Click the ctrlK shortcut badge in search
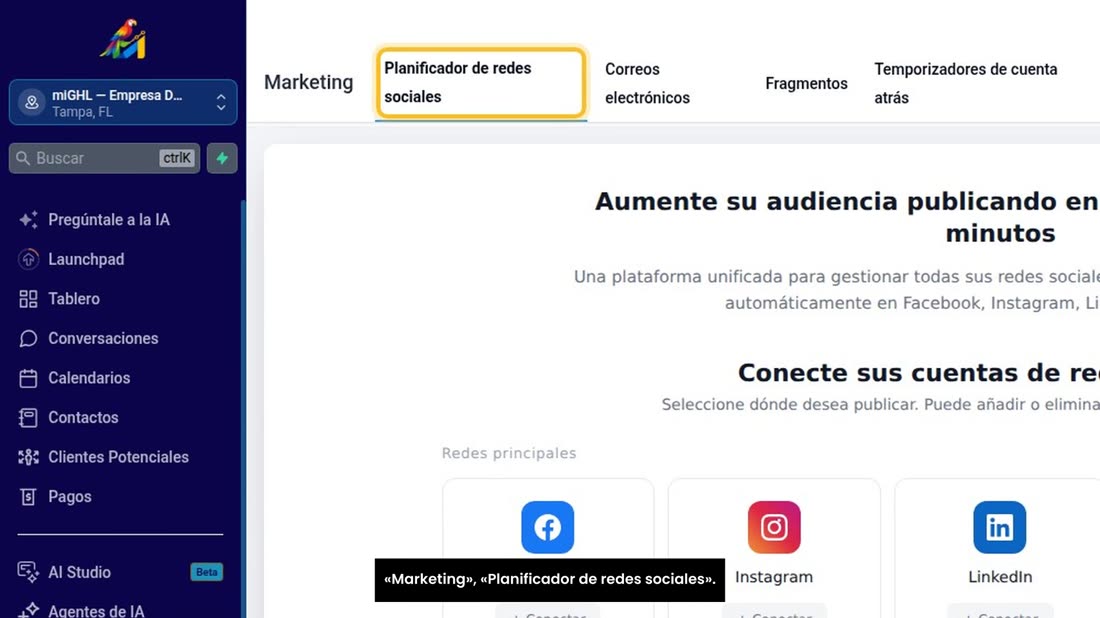Image resolution: width=1100 pixels, height=618 pixels. click(177, 158)
